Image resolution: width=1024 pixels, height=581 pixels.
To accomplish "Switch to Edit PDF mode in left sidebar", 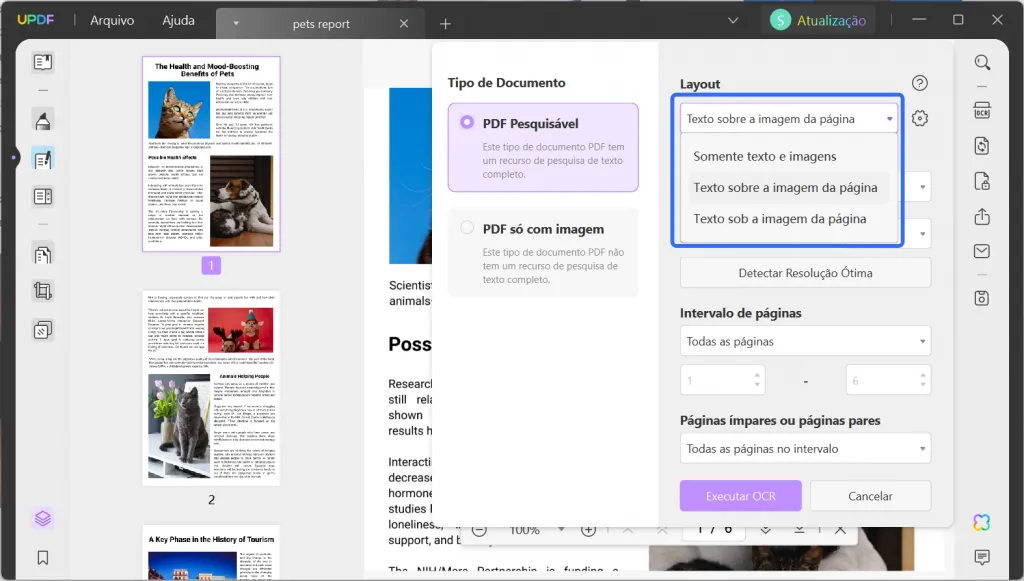I will (42, 158).
